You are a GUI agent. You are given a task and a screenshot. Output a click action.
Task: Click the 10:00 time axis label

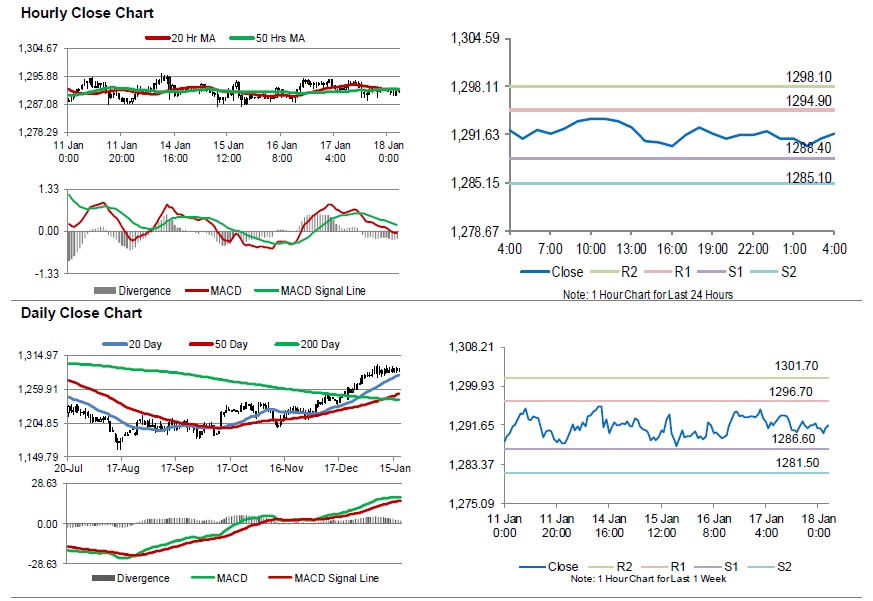591,249
